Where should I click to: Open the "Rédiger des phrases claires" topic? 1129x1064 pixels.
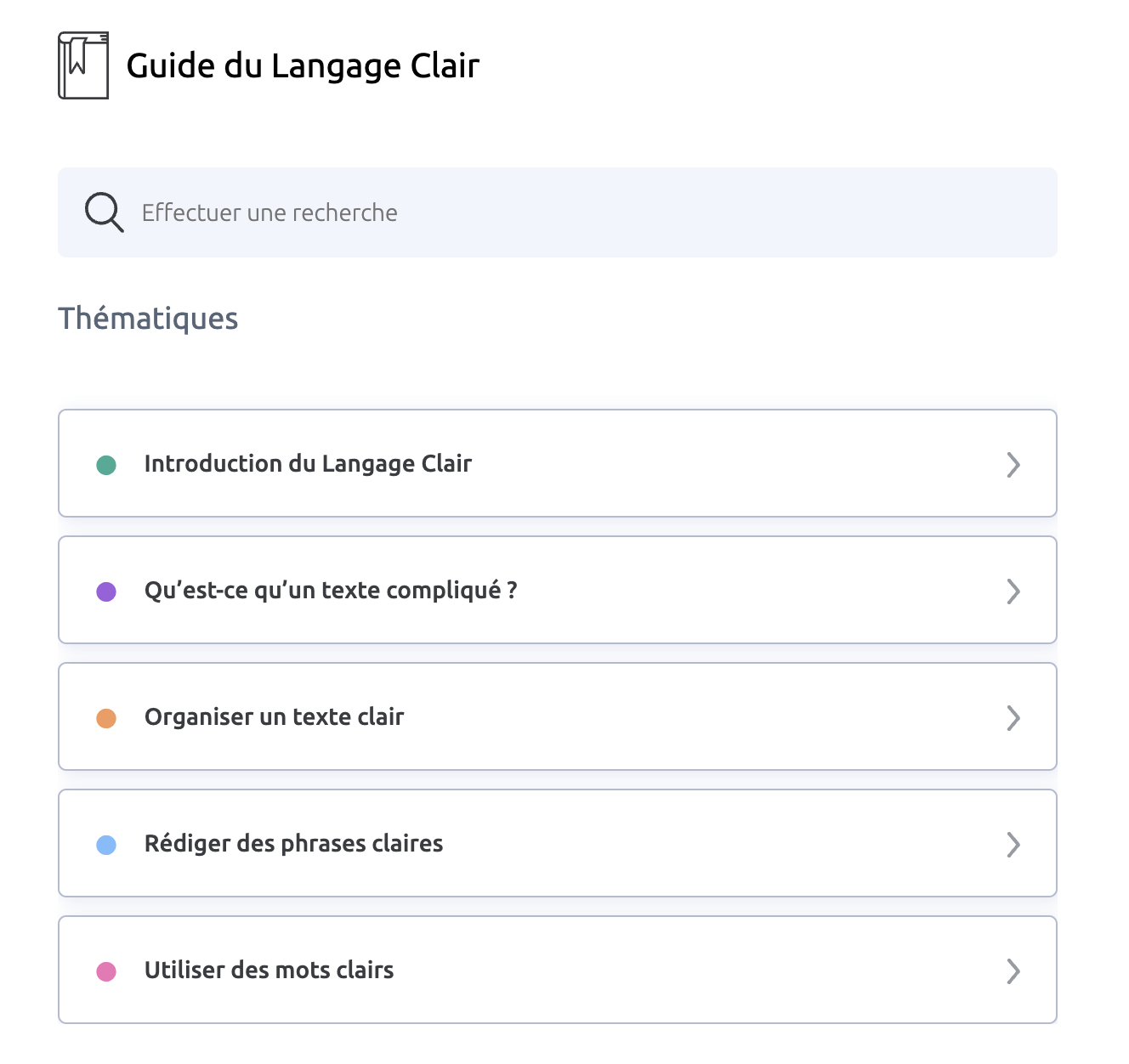(x=293, y=844)
